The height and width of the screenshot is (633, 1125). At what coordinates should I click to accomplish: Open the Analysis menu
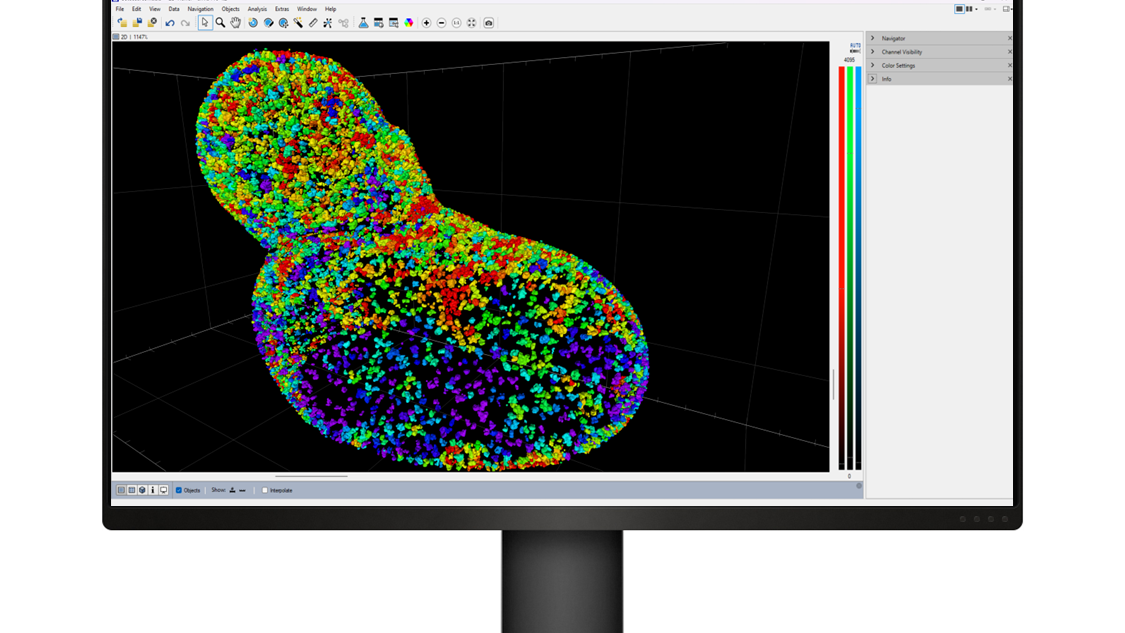pyautogui.click(x=257, y=9)
